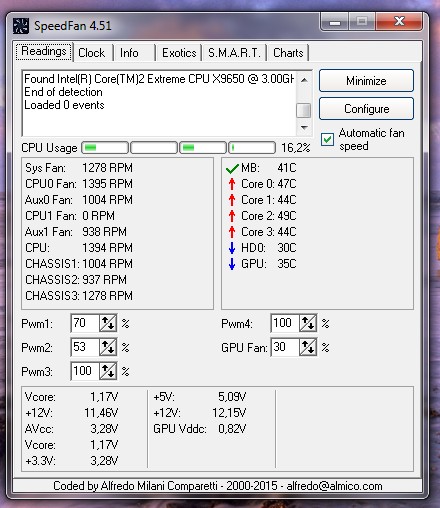Click the CPU0 Fan 1395 RPM reading
The width and height of the screenshot is (440, 508).
click(79, 184)
